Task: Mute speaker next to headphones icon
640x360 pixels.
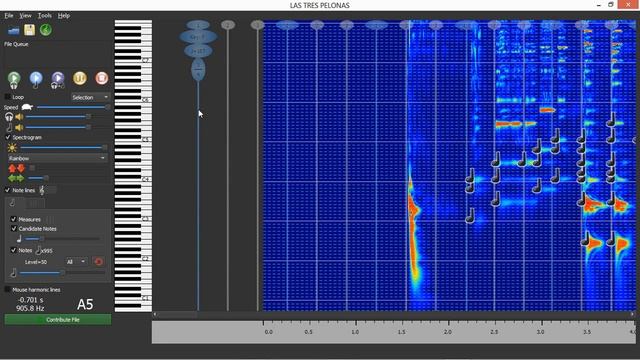Action: (x=19, y=117)
